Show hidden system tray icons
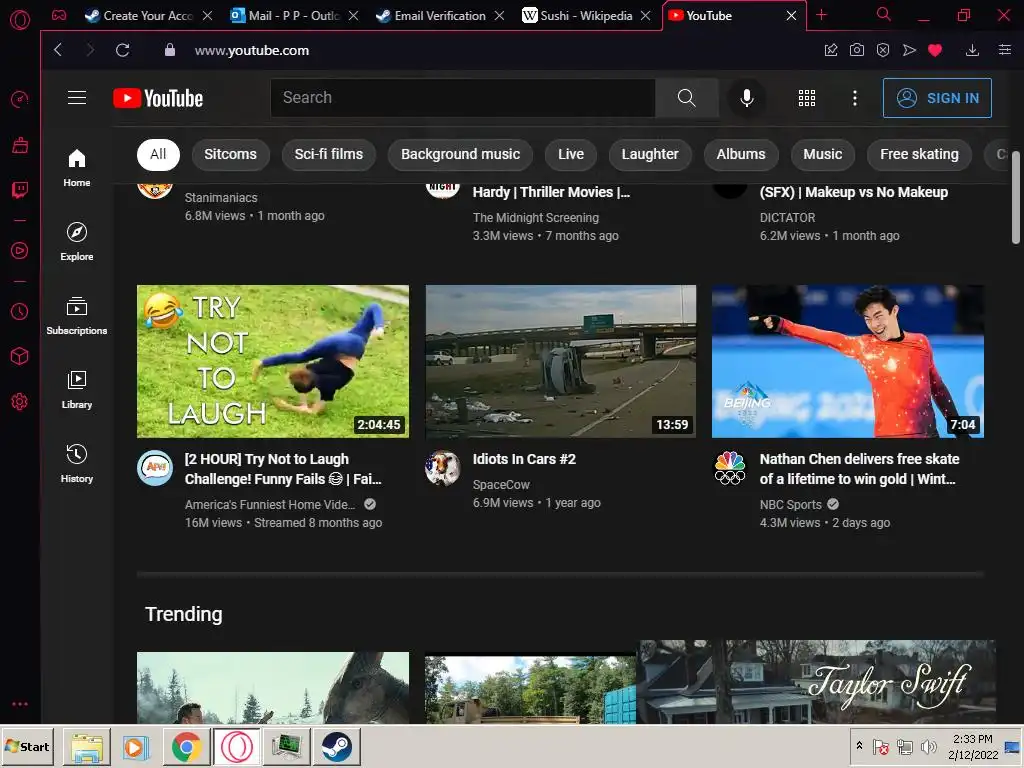This screenshot has width=1024, height=768. tap(859, 745)
